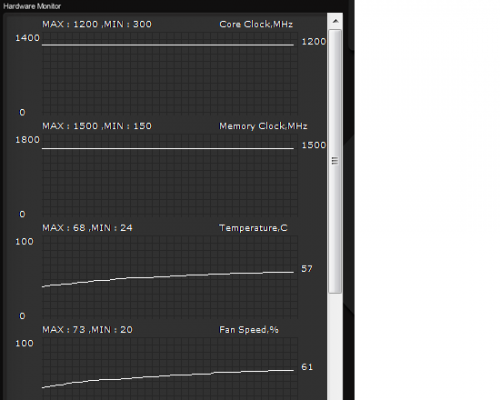This screenshot has height=400, width=500.
Task: Click the Memory Clock graph plot area
Action: [170, 175]
